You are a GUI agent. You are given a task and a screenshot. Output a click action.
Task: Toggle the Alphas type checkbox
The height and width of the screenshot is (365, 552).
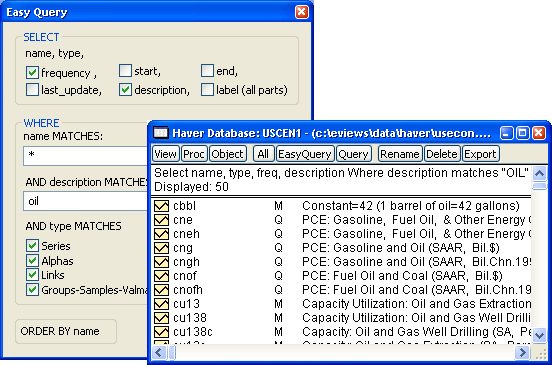(32, 261)
